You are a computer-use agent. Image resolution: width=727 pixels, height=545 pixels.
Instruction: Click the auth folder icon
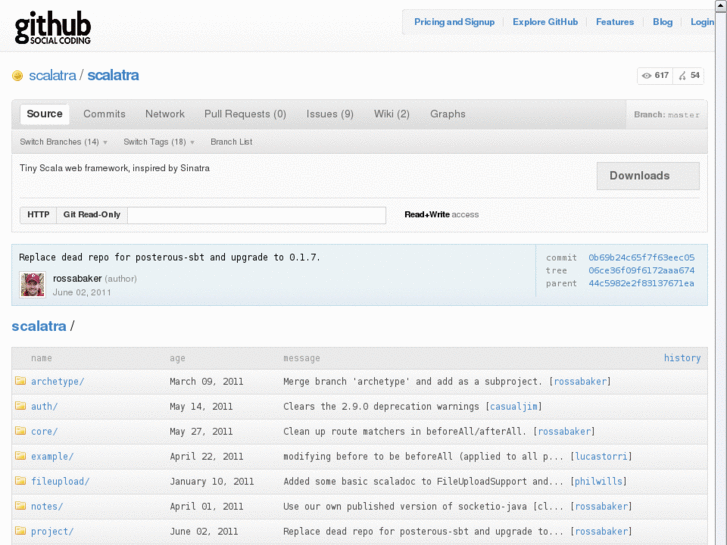[20, 406]
